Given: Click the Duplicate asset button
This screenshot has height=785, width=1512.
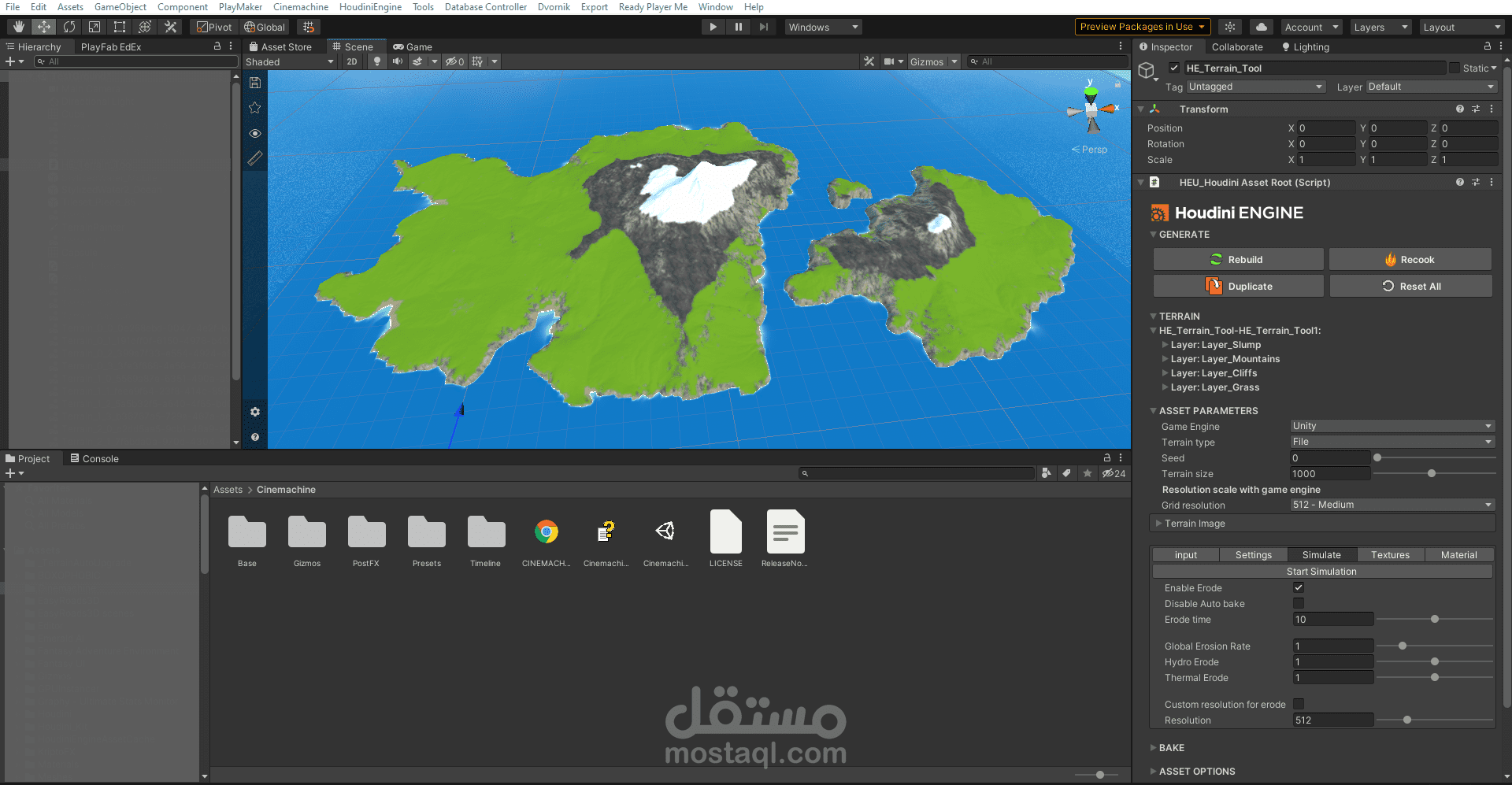Looking at the screenshot, I should [x=1238, y=287].
